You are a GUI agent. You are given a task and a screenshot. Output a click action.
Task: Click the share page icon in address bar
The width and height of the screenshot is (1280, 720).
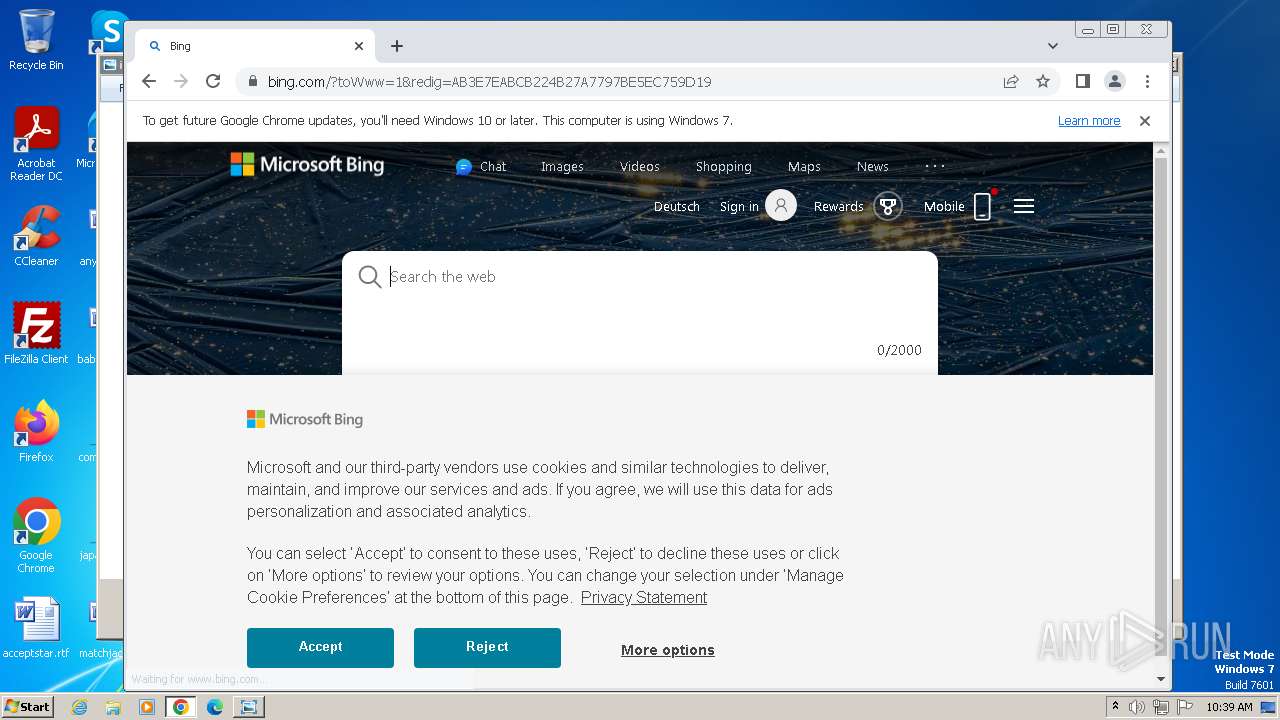(1011, 82)
